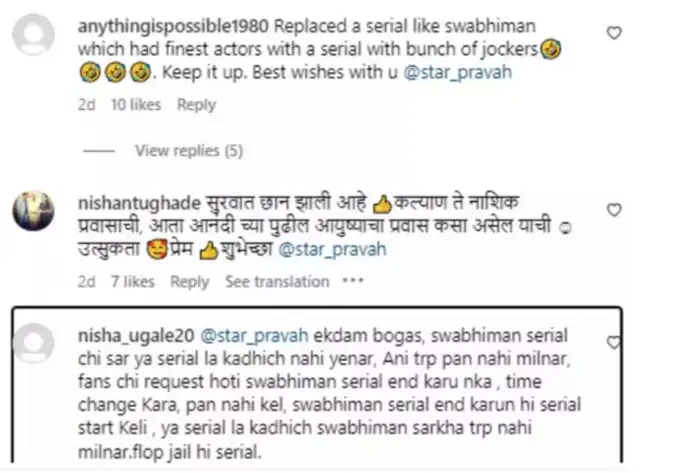700x473 pixels.
Task: Reply to nishantughade's comment
Action: pos(190,282)
